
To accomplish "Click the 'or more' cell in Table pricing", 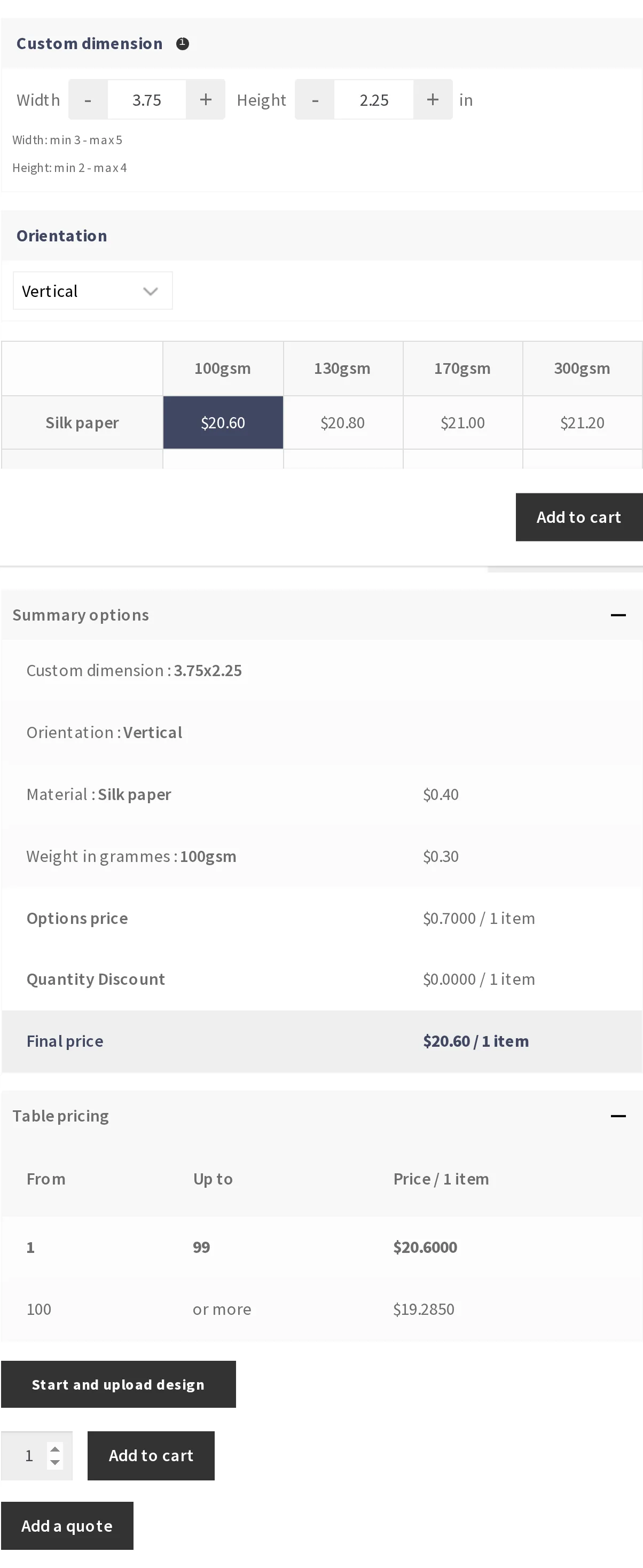I will click(x=222, y=1310).
